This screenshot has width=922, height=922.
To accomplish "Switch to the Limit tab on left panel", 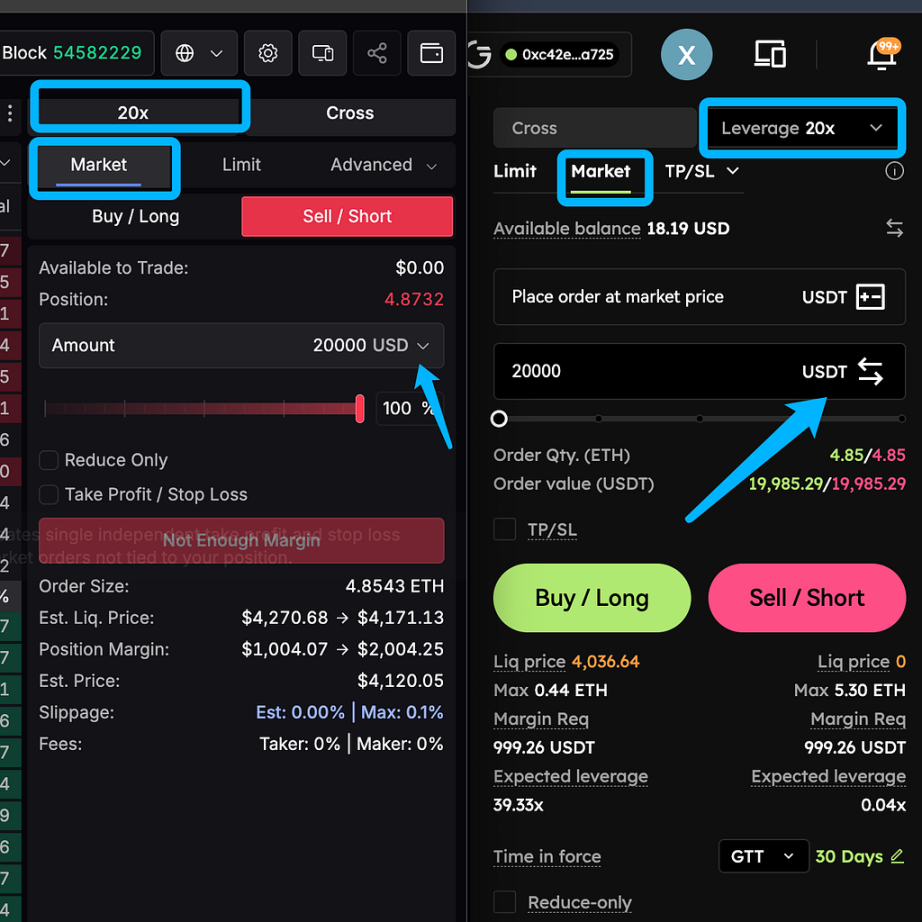I will point(241,165).
